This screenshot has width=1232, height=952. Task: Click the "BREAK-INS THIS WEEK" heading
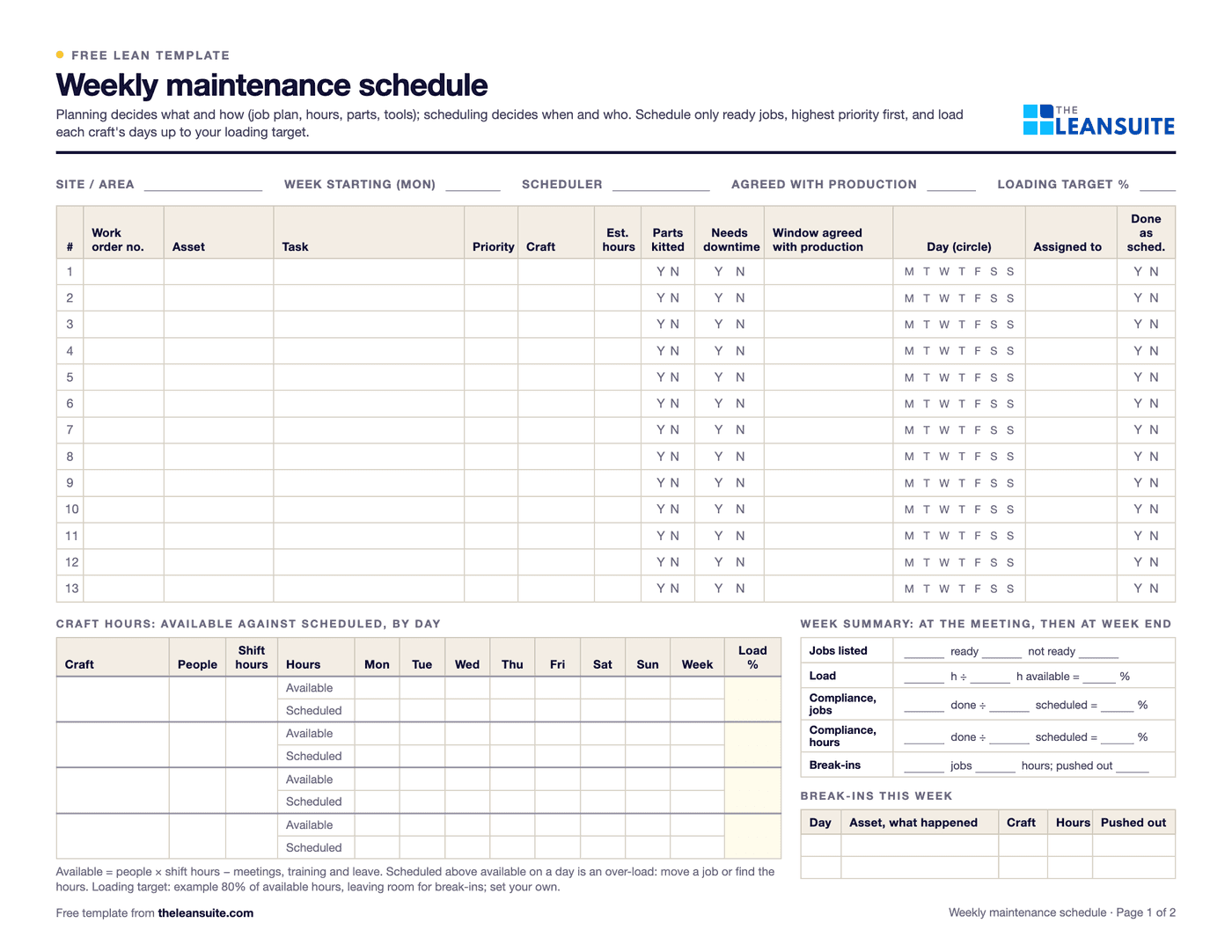[x=876, y=796]
